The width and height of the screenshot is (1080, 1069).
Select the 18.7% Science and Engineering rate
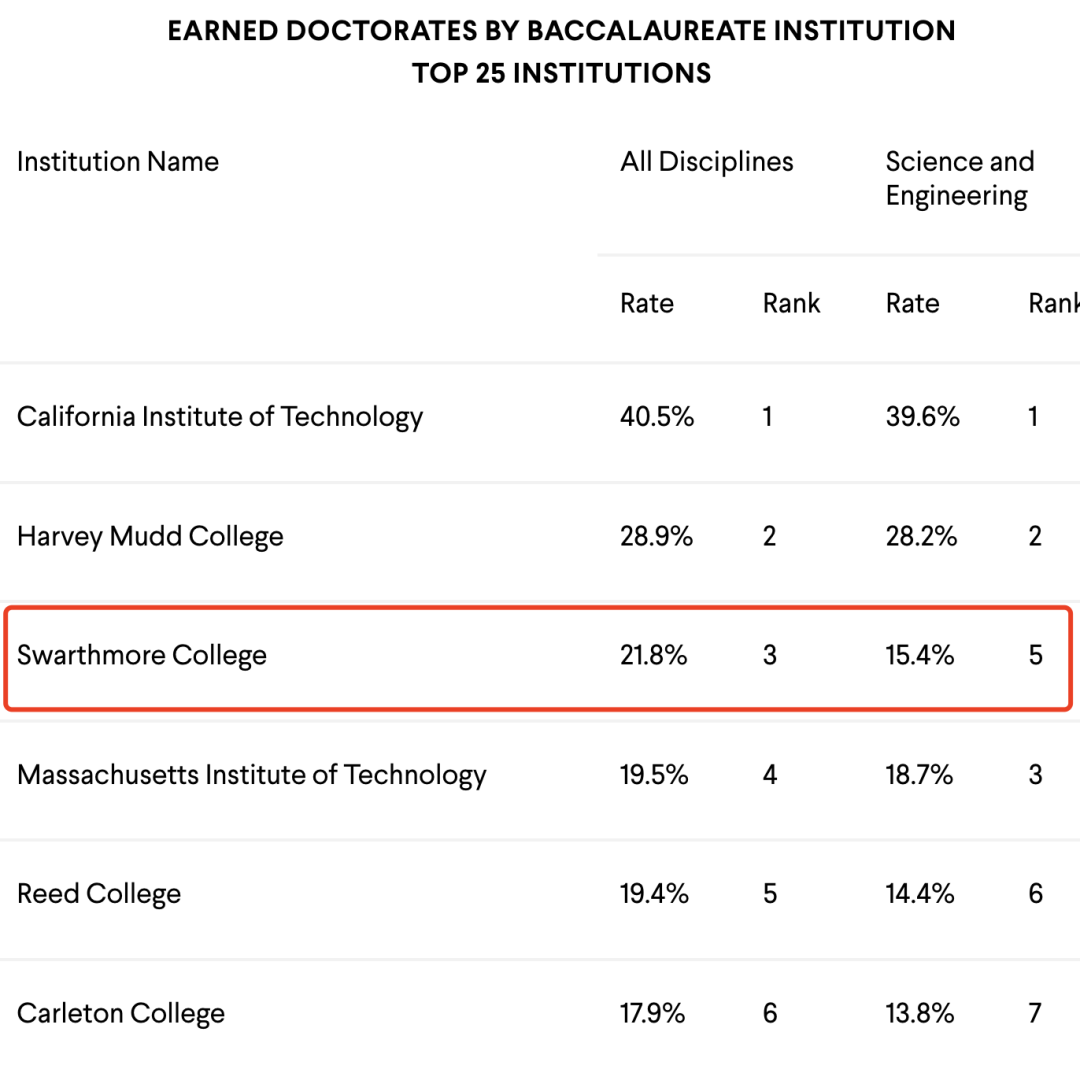tap(919, 774)
